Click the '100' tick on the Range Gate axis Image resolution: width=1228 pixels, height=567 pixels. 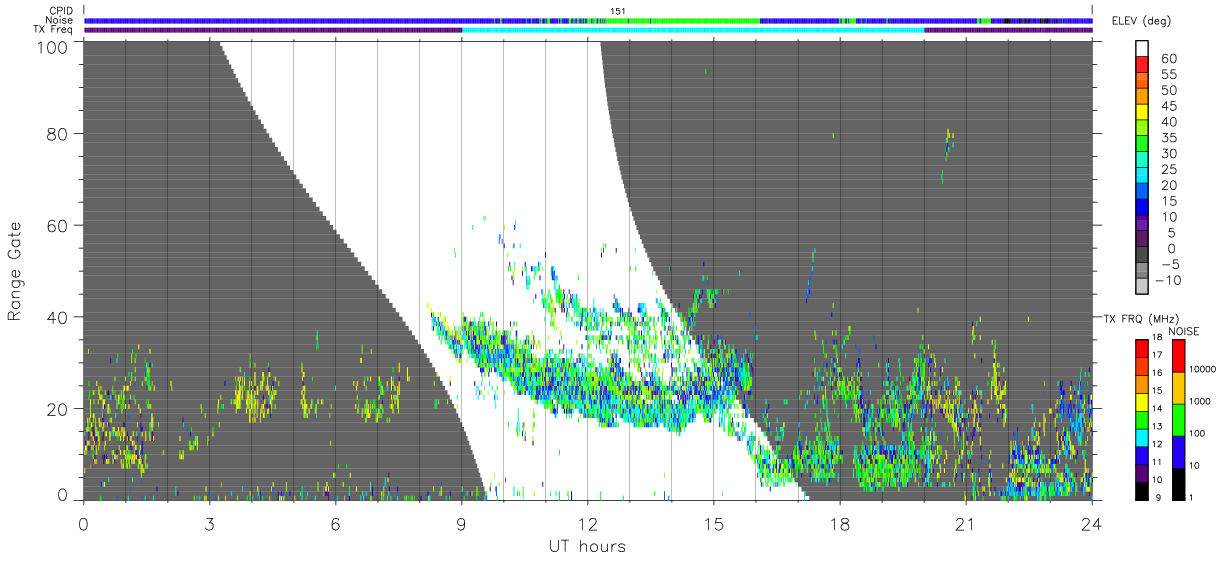tap(54, 47)
